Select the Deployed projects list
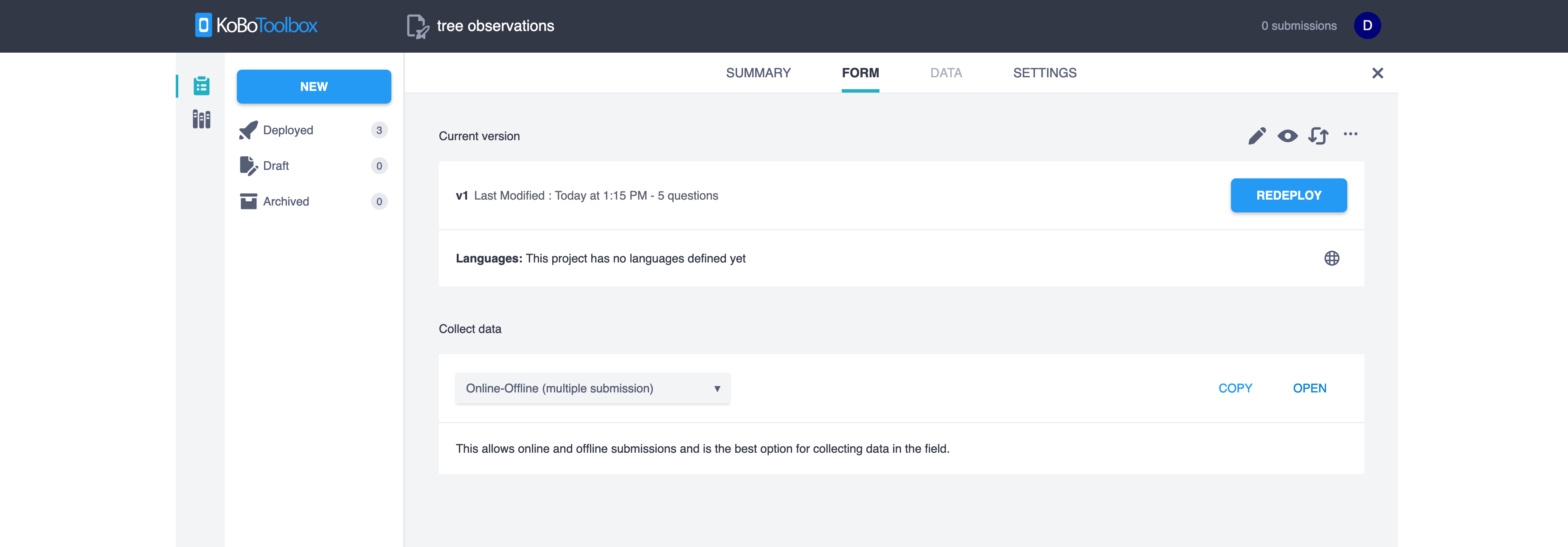Screen dimensions: 1568x547 click(288, 130)
